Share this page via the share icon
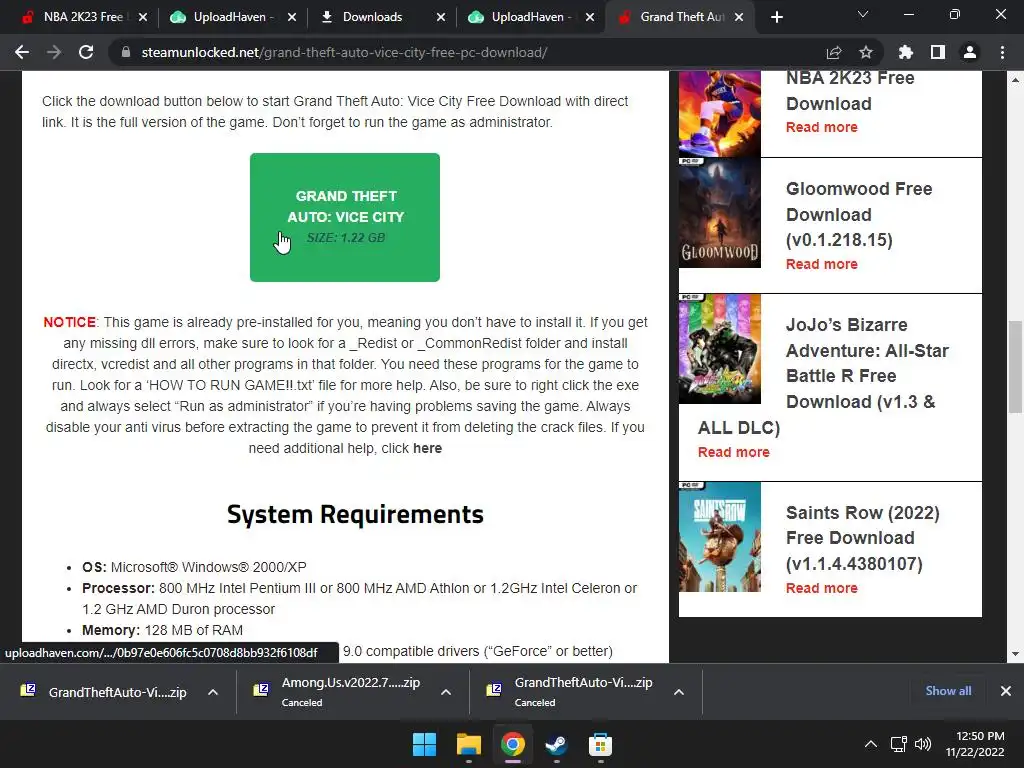The height and width of the screenshot is (768, 1024). click(x=833, y=52)
